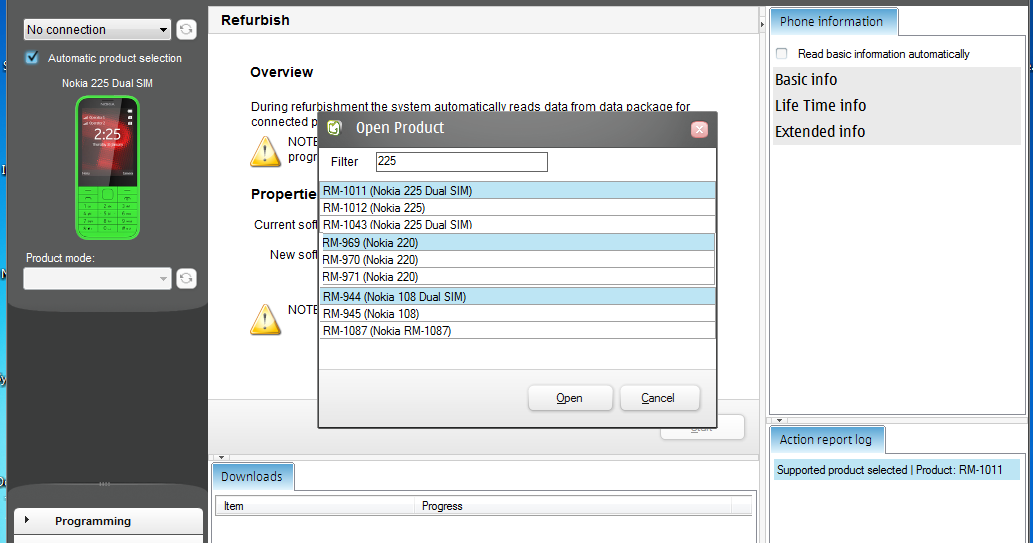The image size is (1033, 543).
Task: Close the Open Product dialog
Action: pyautogui.click(x=700, y=130)
